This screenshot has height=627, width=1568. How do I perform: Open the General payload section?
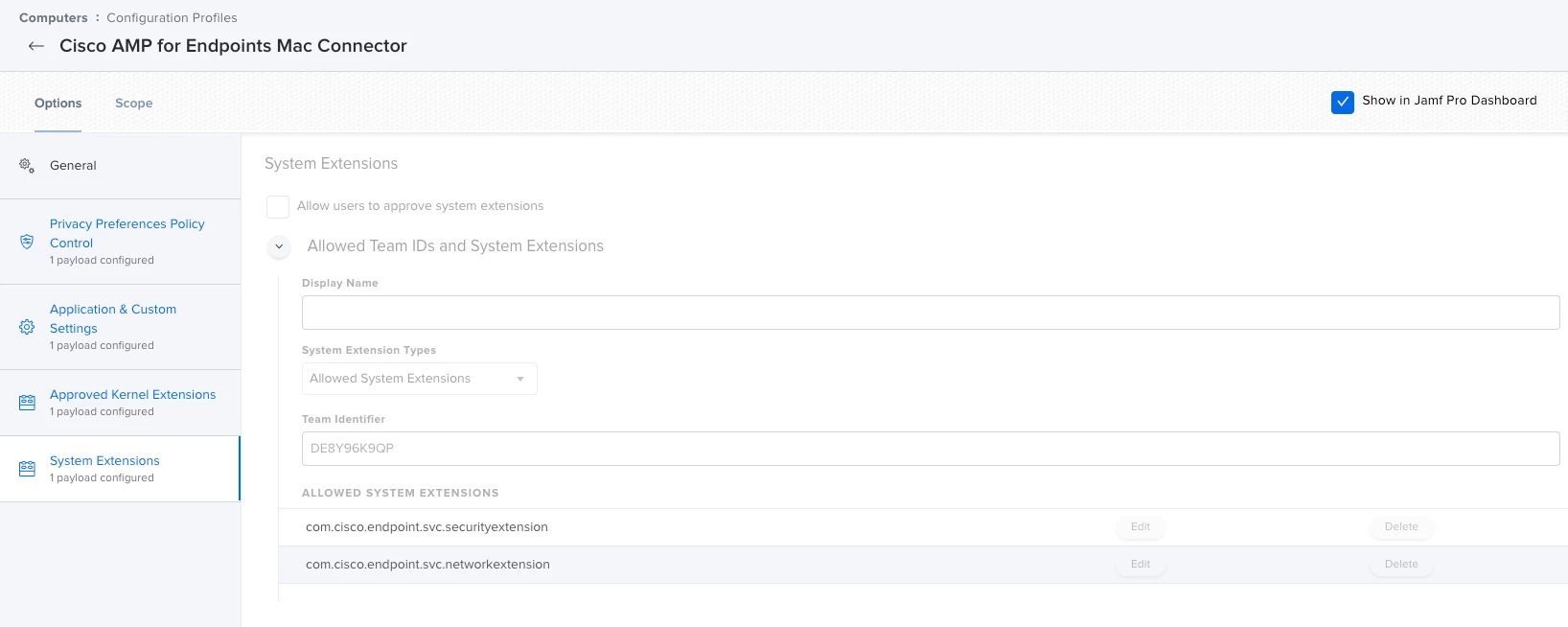click(x=120, y=166)
